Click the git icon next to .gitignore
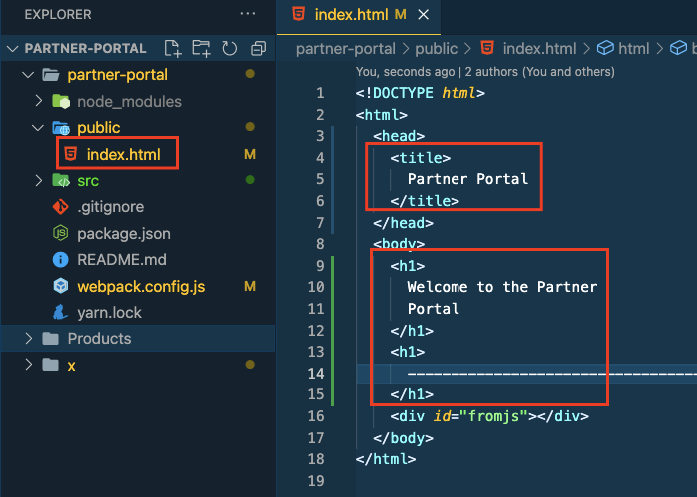Image resolution: width=697 pixels, height=497 pixels. click(60, 207)
